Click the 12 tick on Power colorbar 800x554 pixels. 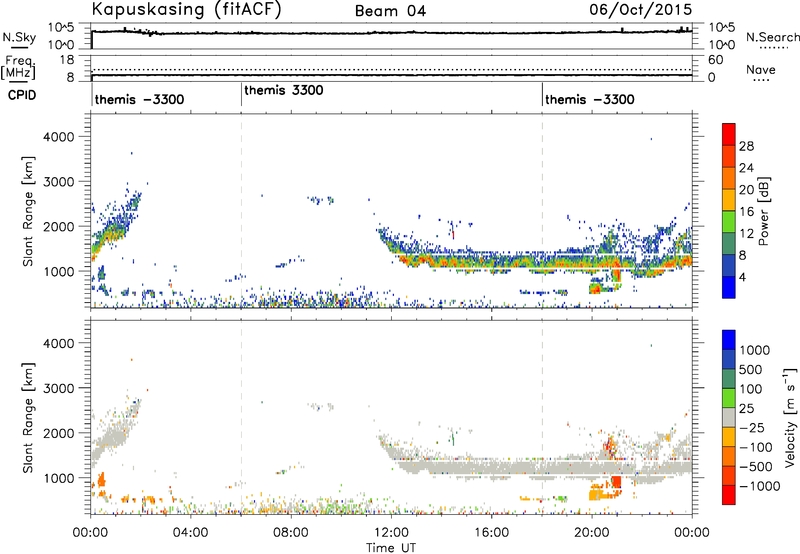[x=746, y=234]
